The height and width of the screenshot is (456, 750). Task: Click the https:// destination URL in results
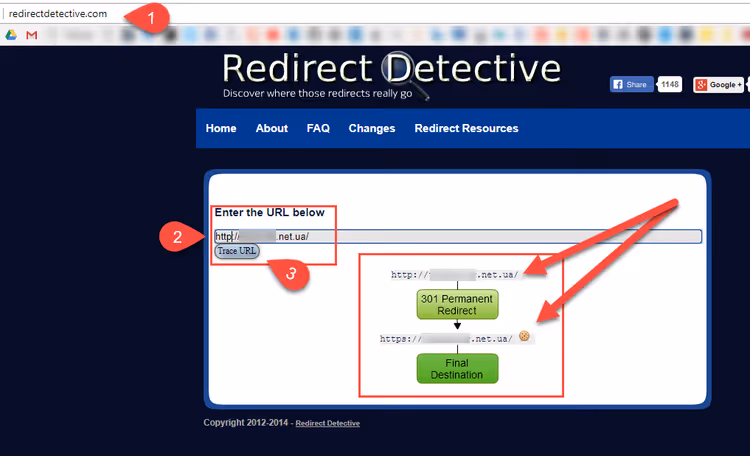pyautogui.click(x=446, y=339)
